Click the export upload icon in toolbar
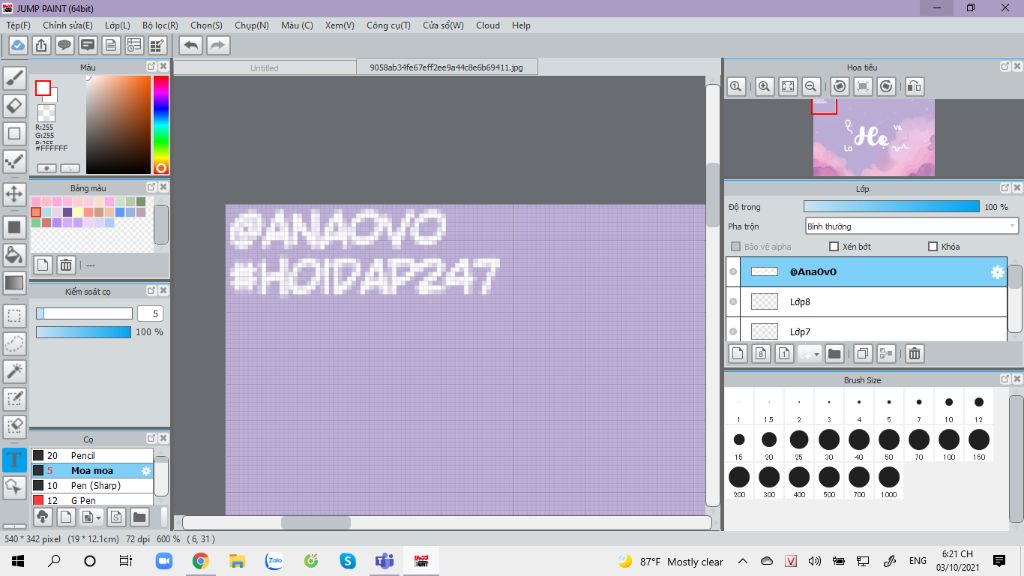The height and width of the screenshot is (576, 1024). point(41,45)
